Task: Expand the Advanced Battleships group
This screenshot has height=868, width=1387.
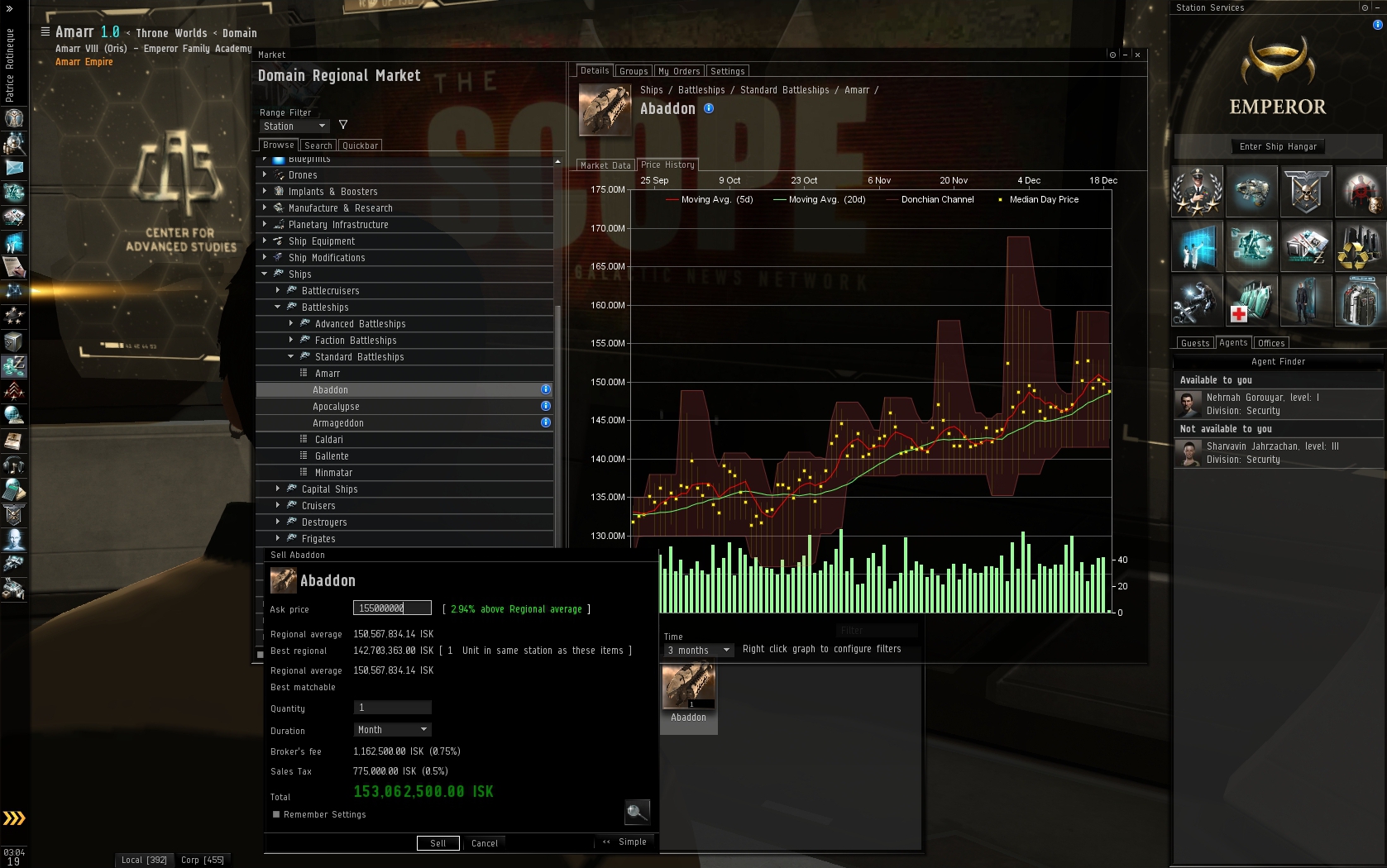Action: [x=291, y=323]
